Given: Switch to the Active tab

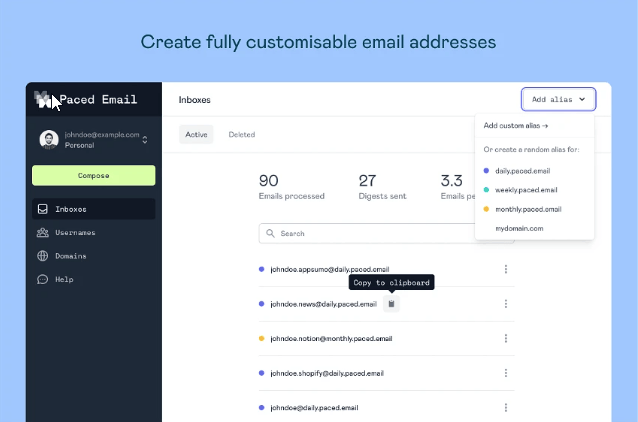Looking at the screenshot, I should pyautogui.click(x=196, y=134).
